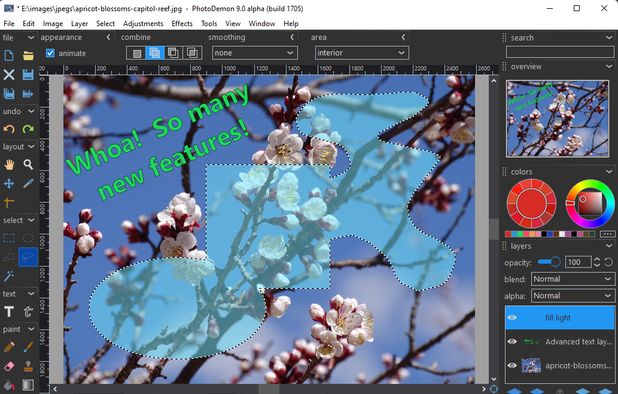Image resolution: width=618 pixels, height=394 pixels.
Task: Save the image with the floppy disk icon
Action: click(28, 74)
